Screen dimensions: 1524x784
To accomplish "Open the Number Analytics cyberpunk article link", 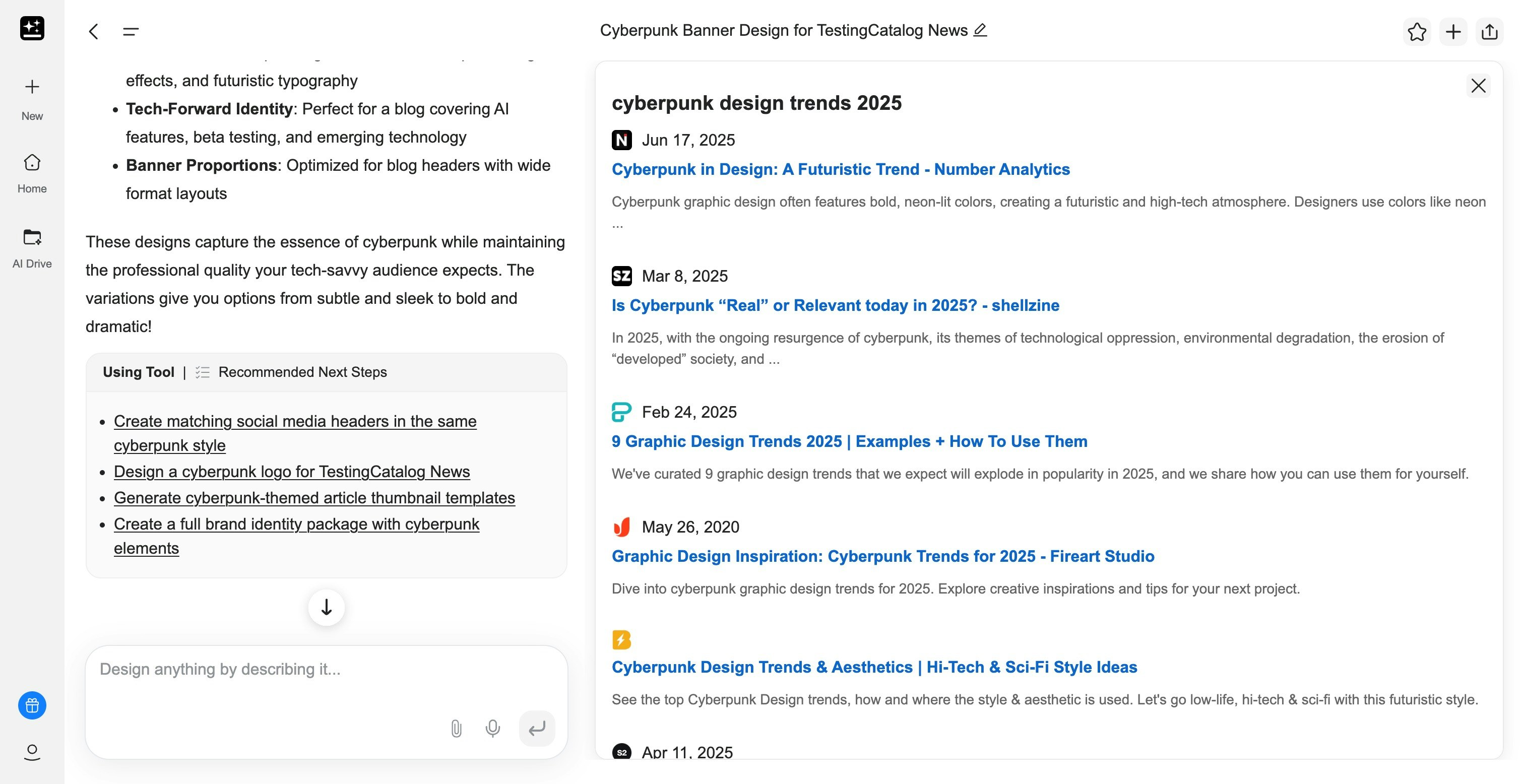I will [x=840, y=169].
